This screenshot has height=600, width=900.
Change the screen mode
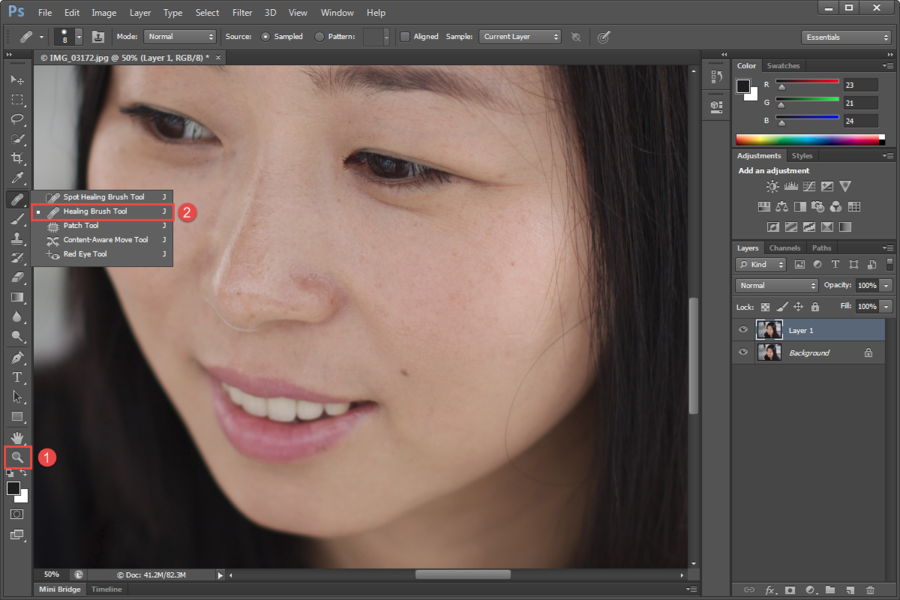point(17,535)
